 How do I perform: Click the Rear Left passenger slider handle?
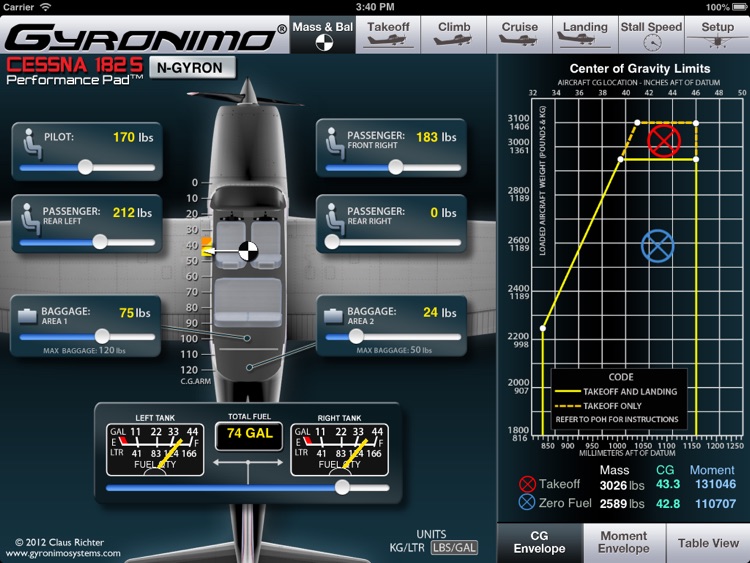pos(99,242)
